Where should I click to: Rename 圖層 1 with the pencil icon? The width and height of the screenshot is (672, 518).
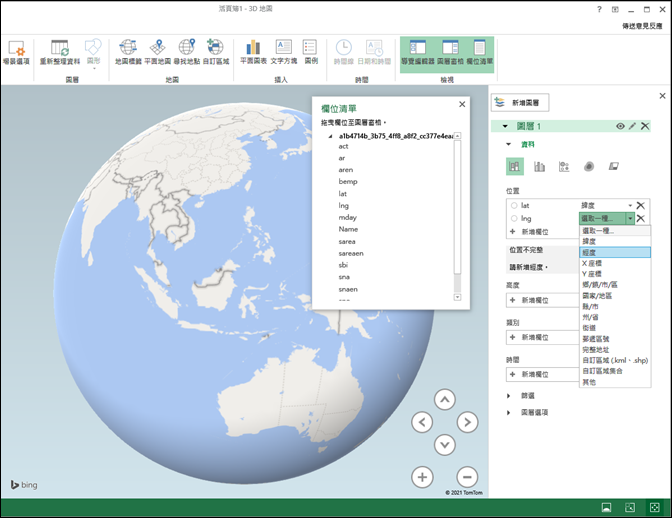pos(632,126)
